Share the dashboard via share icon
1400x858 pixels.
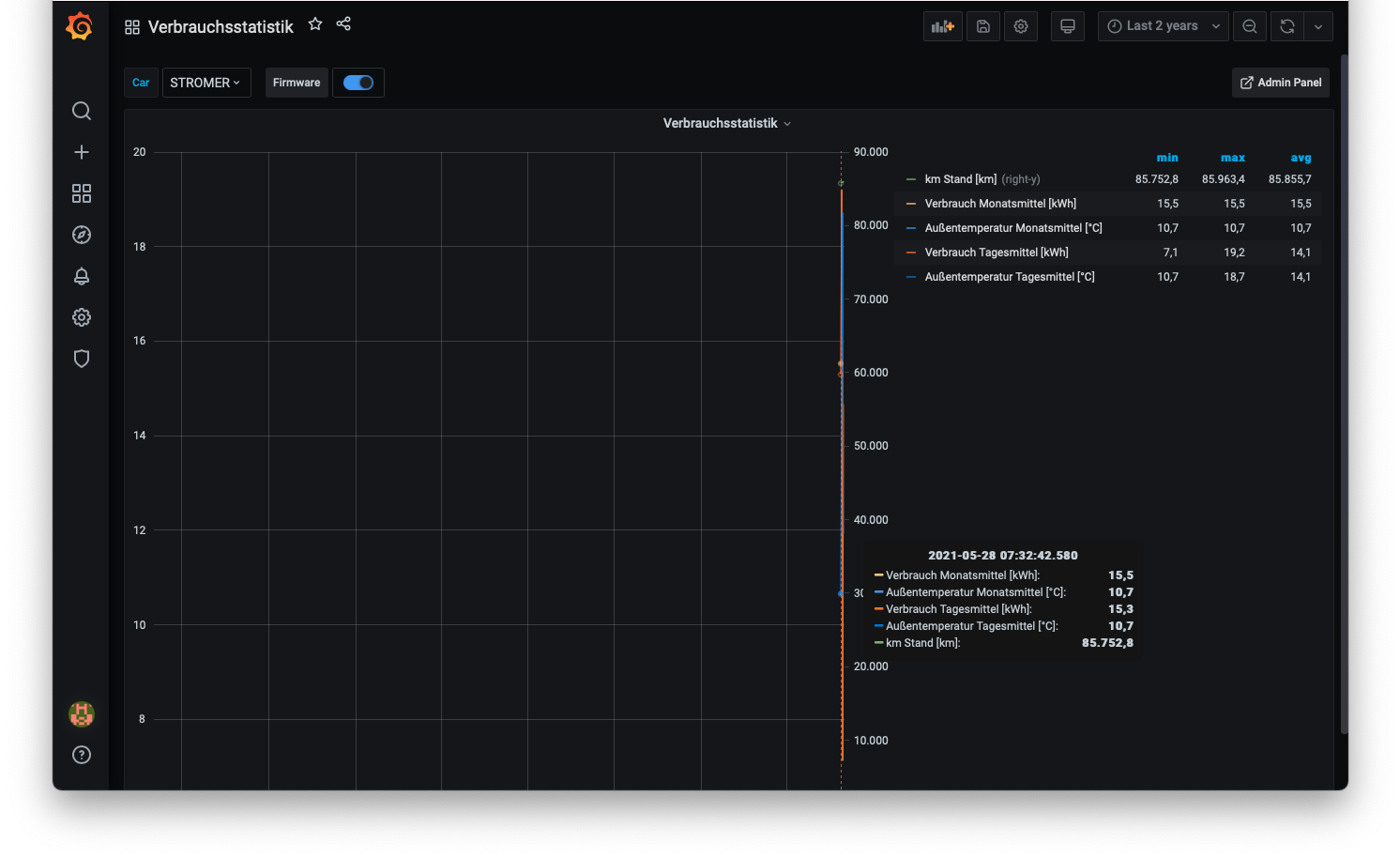pos(343,24)
